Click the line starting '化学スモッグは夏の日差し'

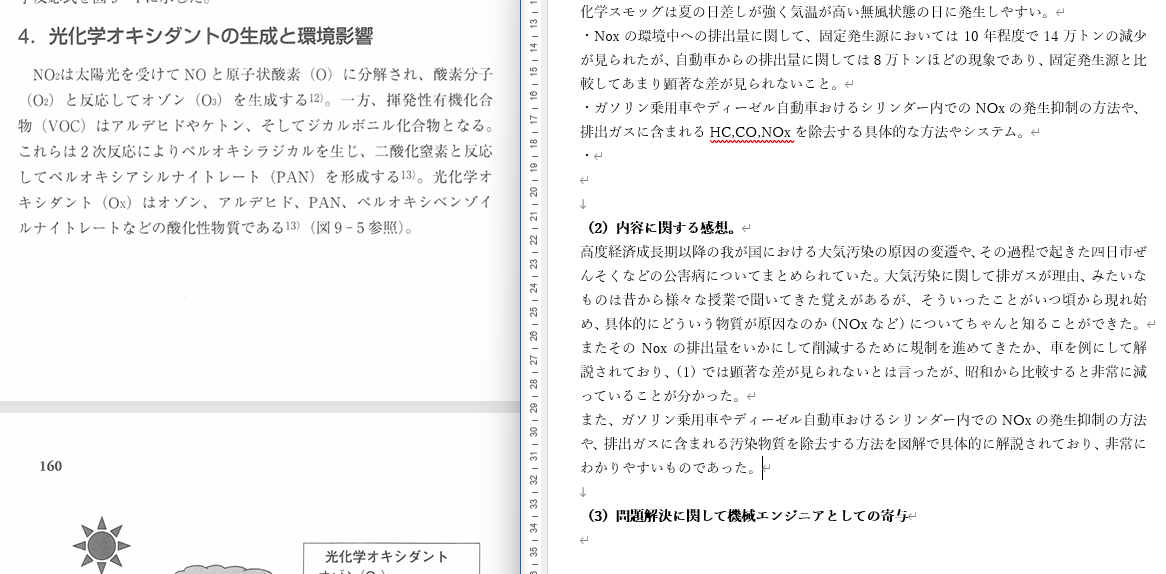(x=816, y=12)
